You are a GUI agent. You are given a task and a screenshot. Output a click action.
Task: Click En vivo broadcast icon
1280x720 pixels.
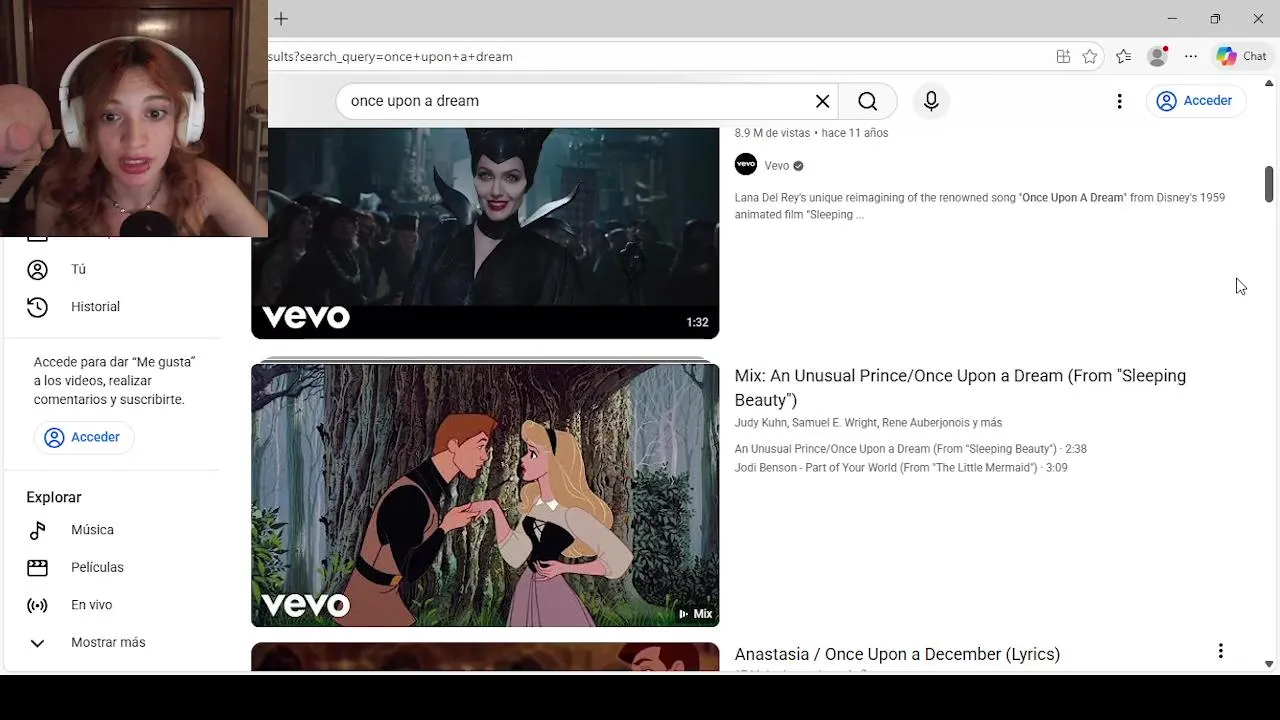[37, 605]
